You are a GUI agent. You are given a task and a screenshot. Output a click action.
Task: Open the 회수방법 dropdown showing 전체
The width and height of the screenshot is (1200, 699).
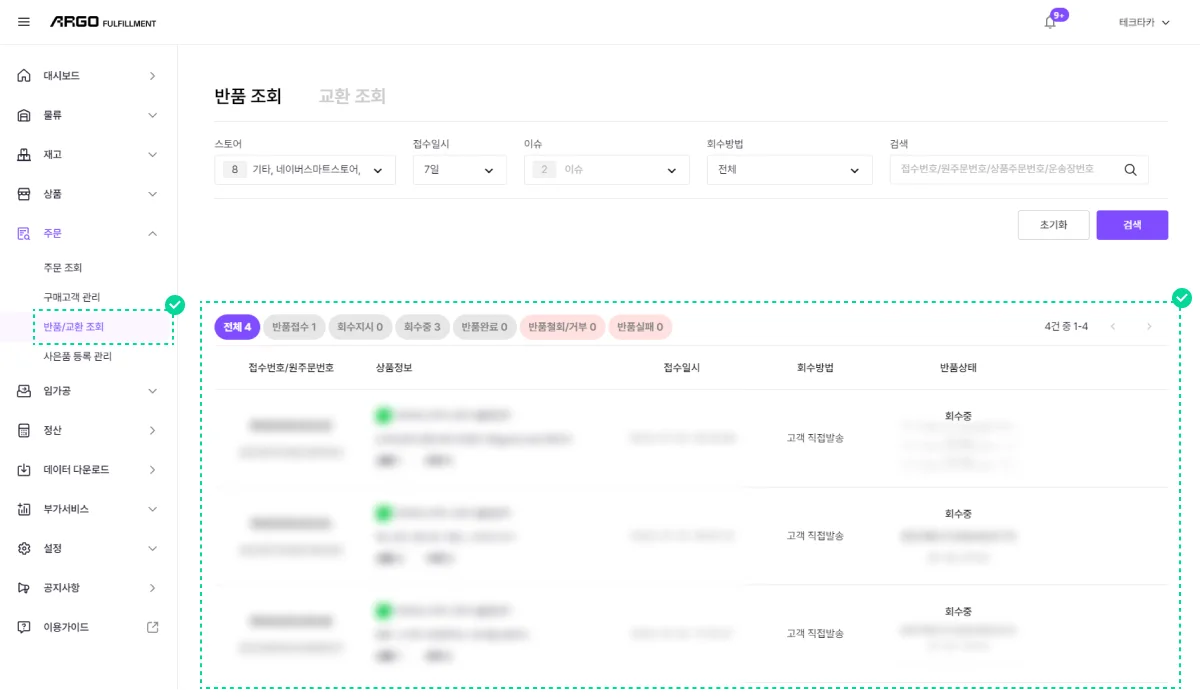click(789, 169)
